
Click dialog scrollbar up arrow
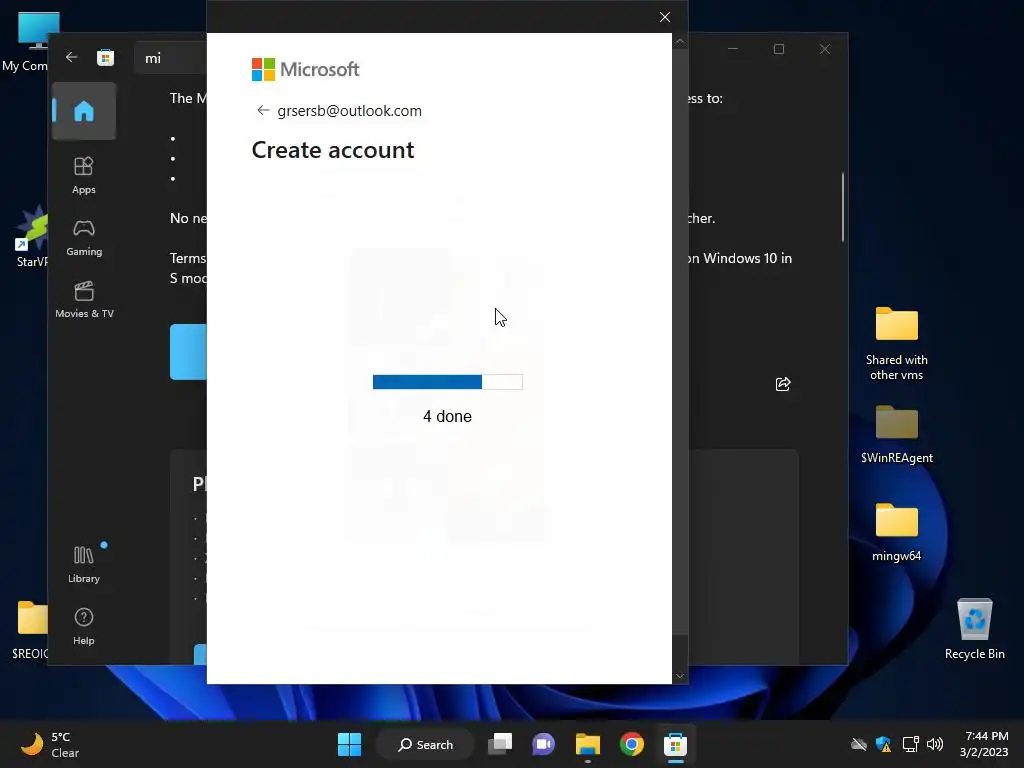(680, 41)
